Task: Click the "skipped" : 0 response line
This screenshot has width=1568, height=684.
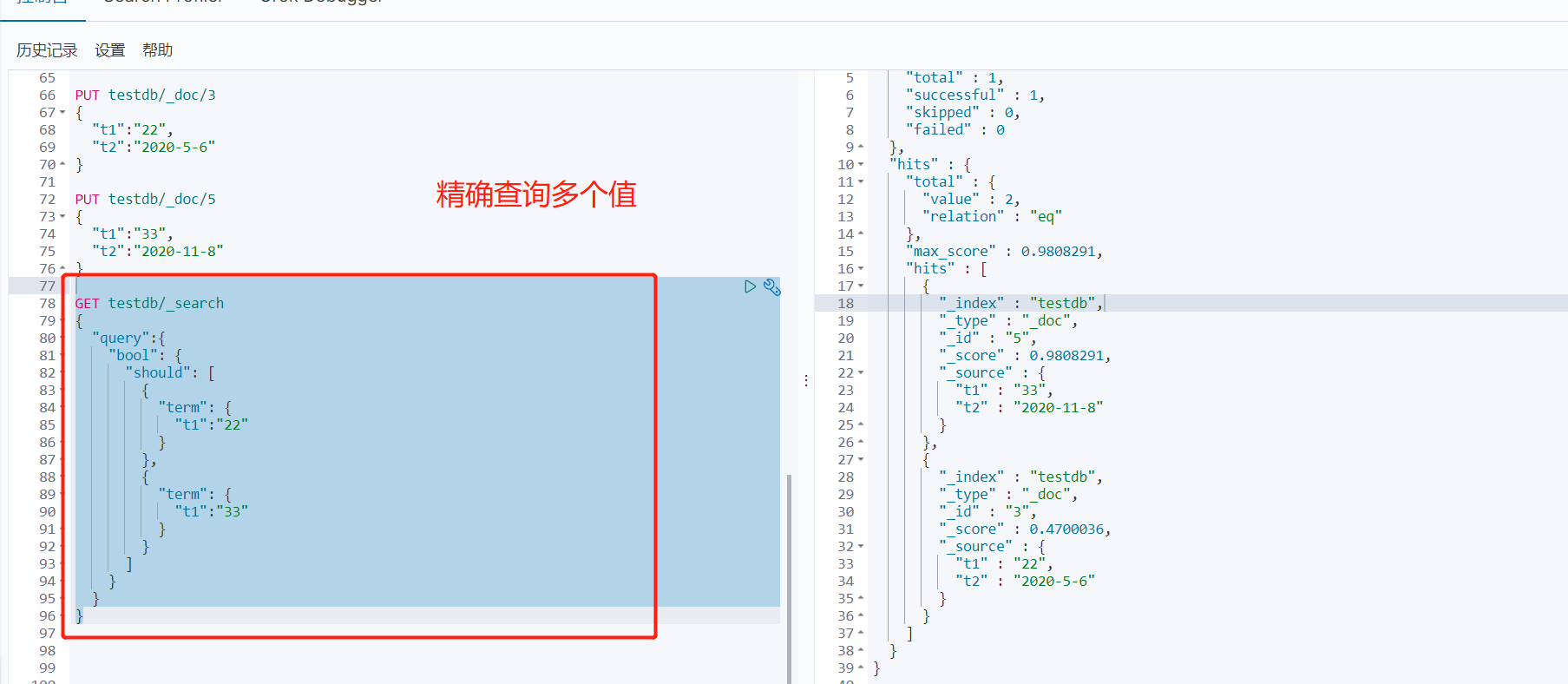Action: point(963,113)
